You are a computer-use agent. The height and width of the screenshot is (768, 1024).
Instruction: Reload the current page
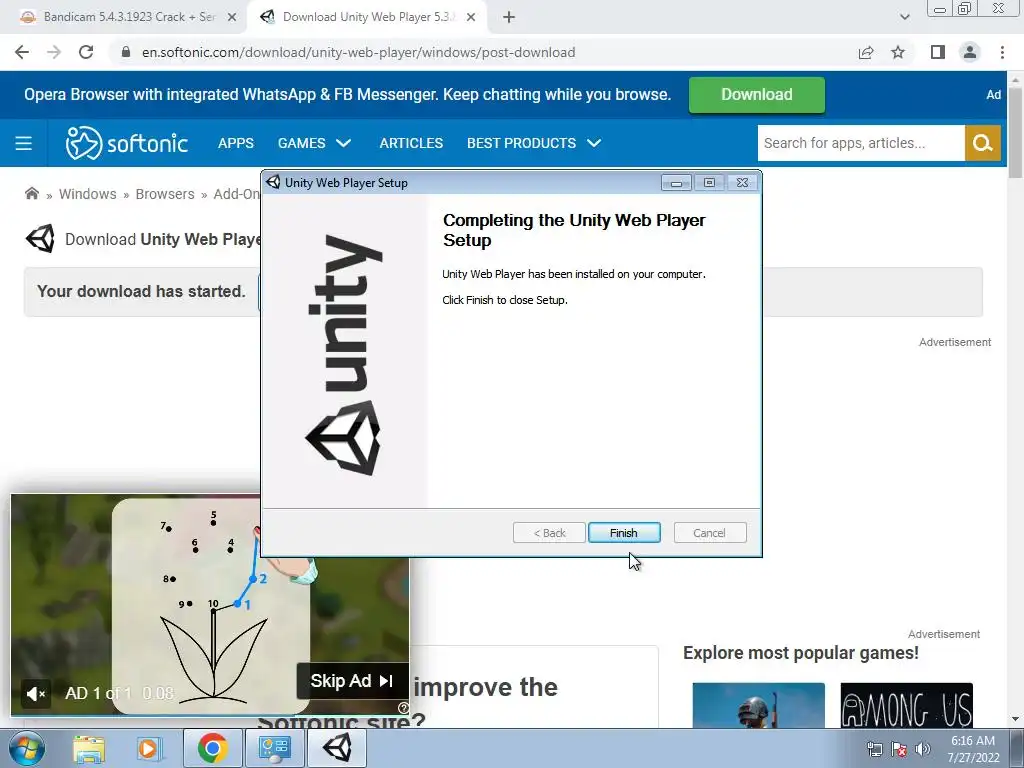[86, 52]
